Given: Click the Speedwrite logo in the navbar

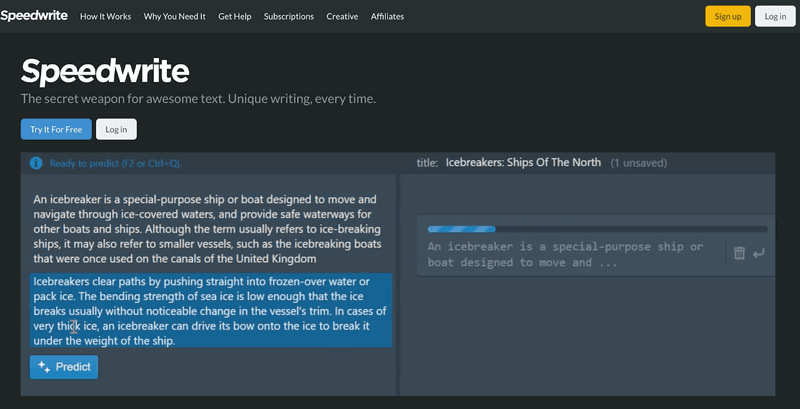Looking at the screenshot, I should pos(33,16).
